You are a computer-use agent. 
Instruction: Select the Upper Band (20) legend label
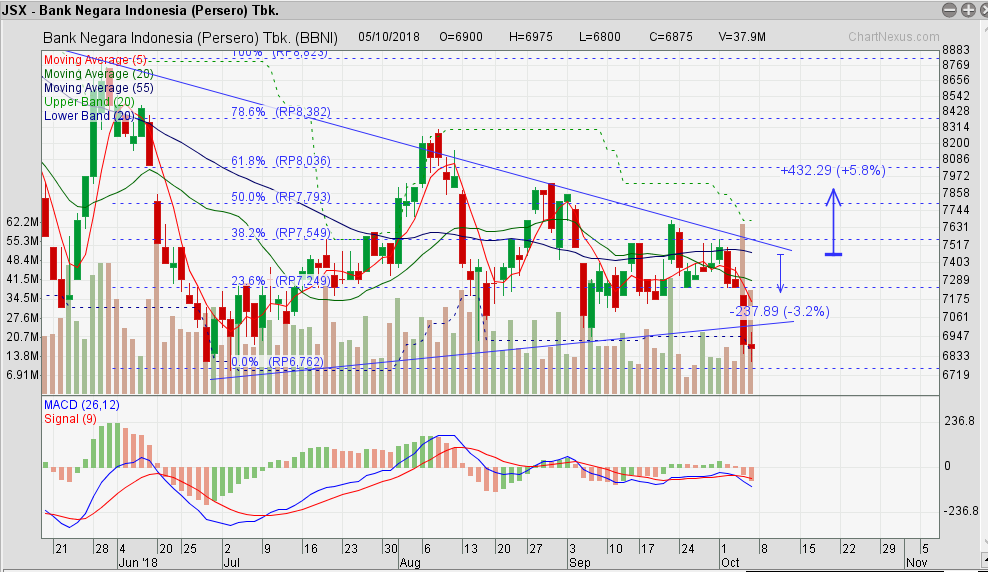tap(89, 101)
